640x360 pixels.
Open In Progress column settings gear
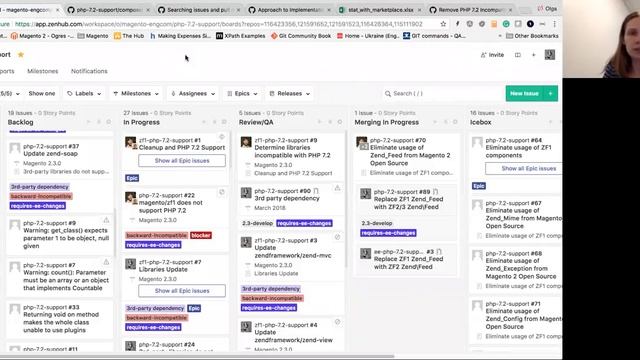224,122
